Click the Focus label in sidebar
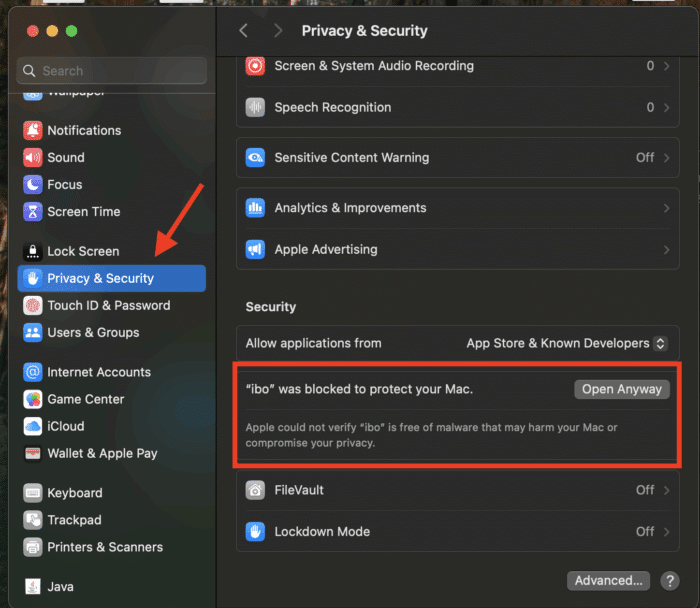The width and height of the screenshot is (700, 608). (x=65, y=184)
